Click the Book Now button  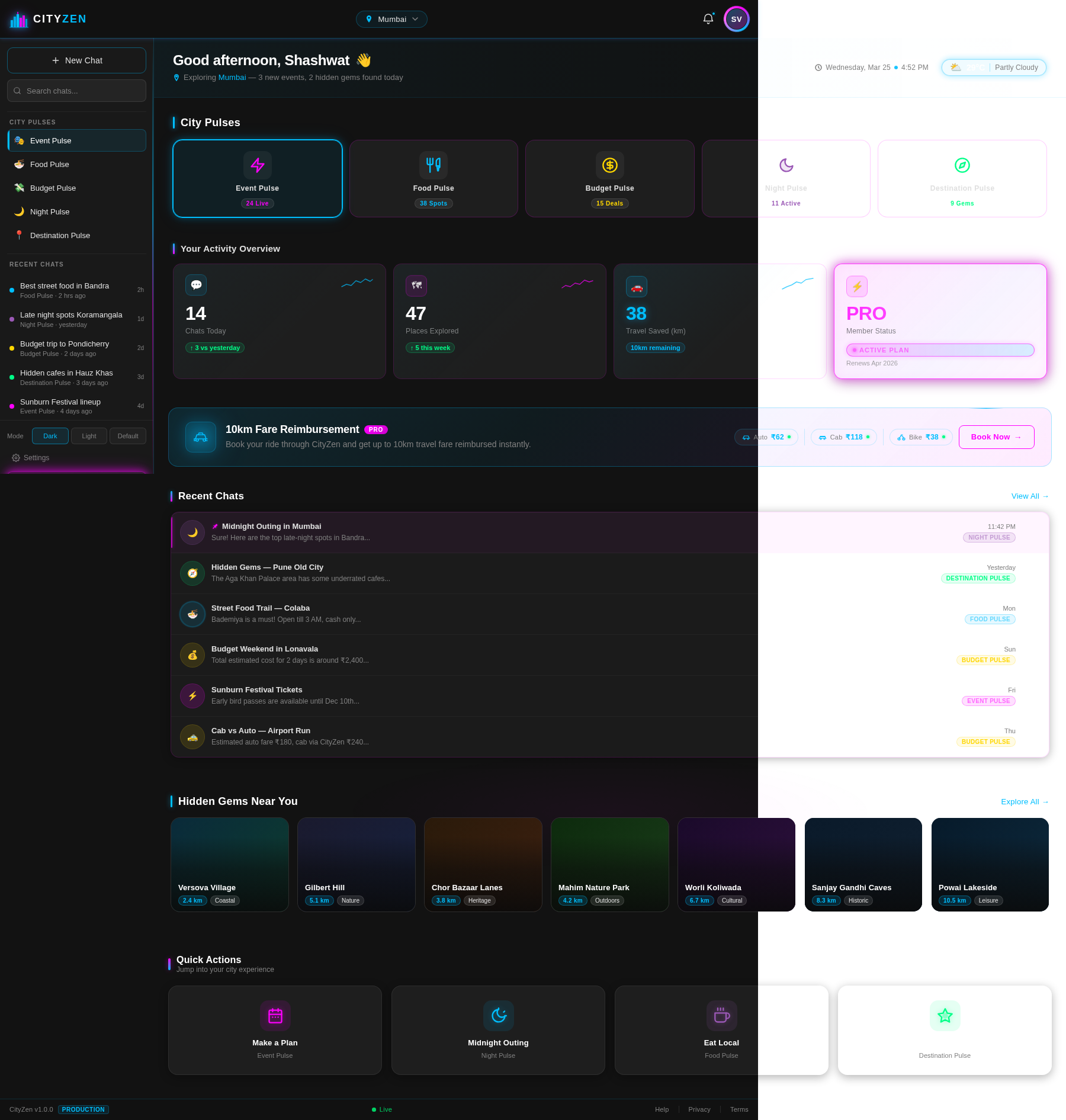pos(996,437)
